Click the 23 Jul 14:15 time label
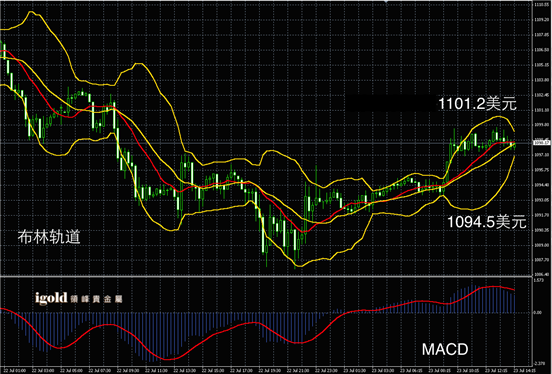552x374 pixels. pyautogui.click(x=525, y=370)
